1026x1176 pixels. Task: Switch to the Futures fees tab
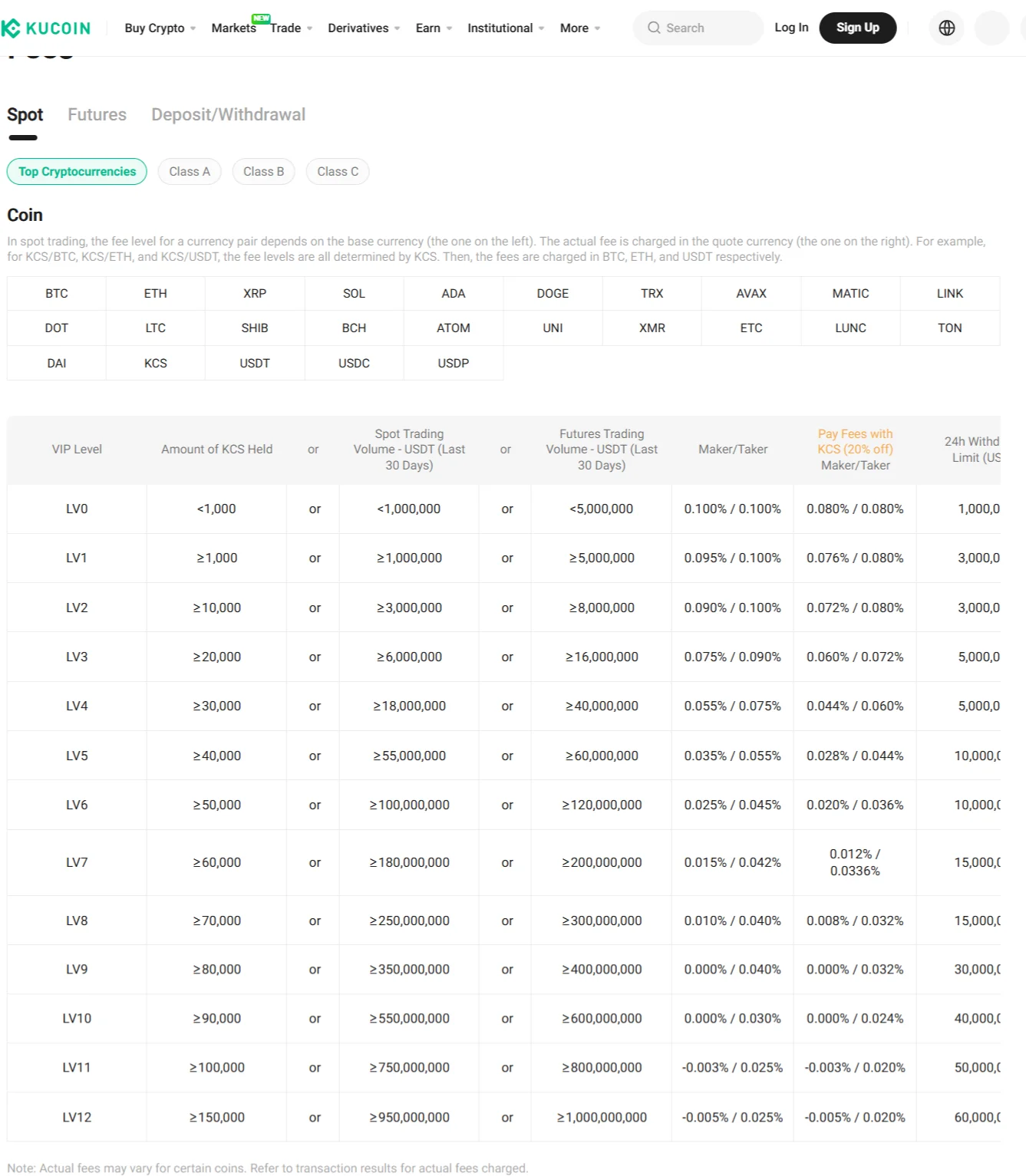click(x=97, y=114)
